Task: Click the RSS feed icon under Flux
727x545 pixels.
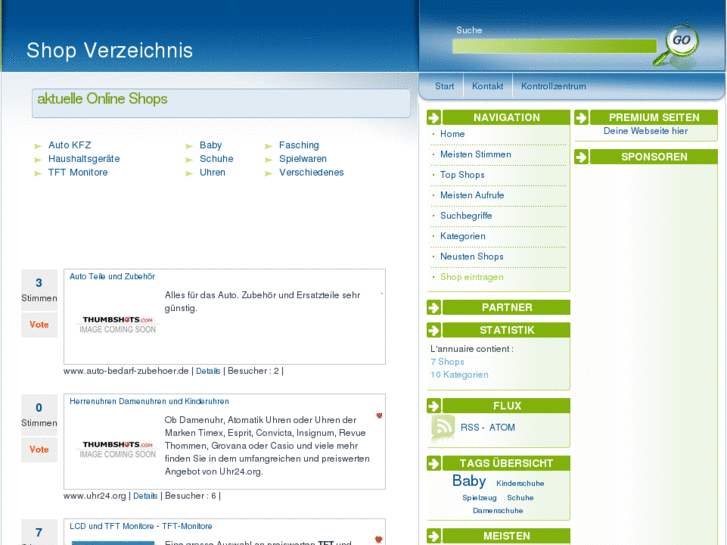Action: pos(443,427)
